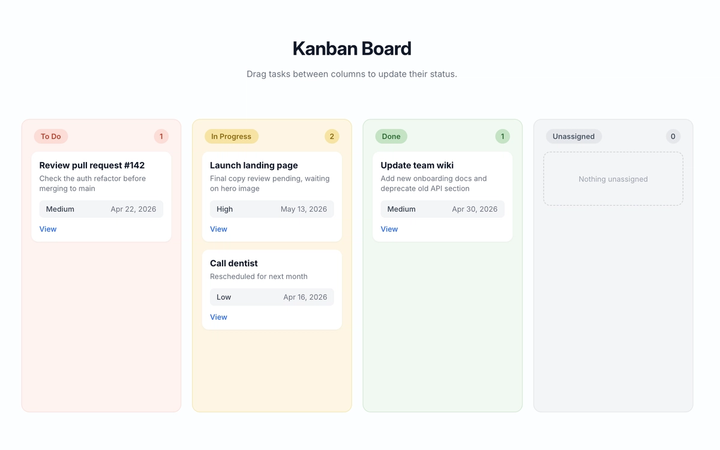Click the Medium priority on Update team wiki card
The width and height of the screenshot is (720, 450).
401,209
